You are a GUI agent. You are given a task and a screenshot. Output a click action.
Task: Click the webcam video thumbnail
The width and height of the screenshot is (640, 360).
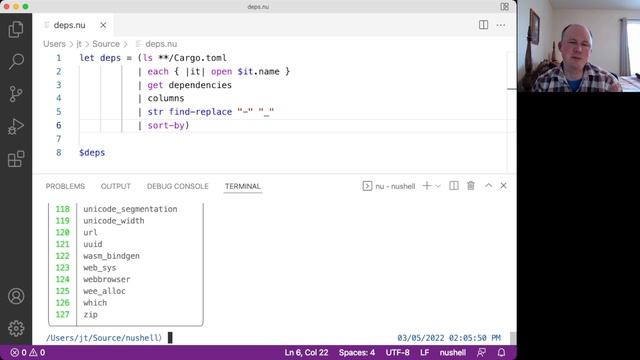tap(578, 46)
